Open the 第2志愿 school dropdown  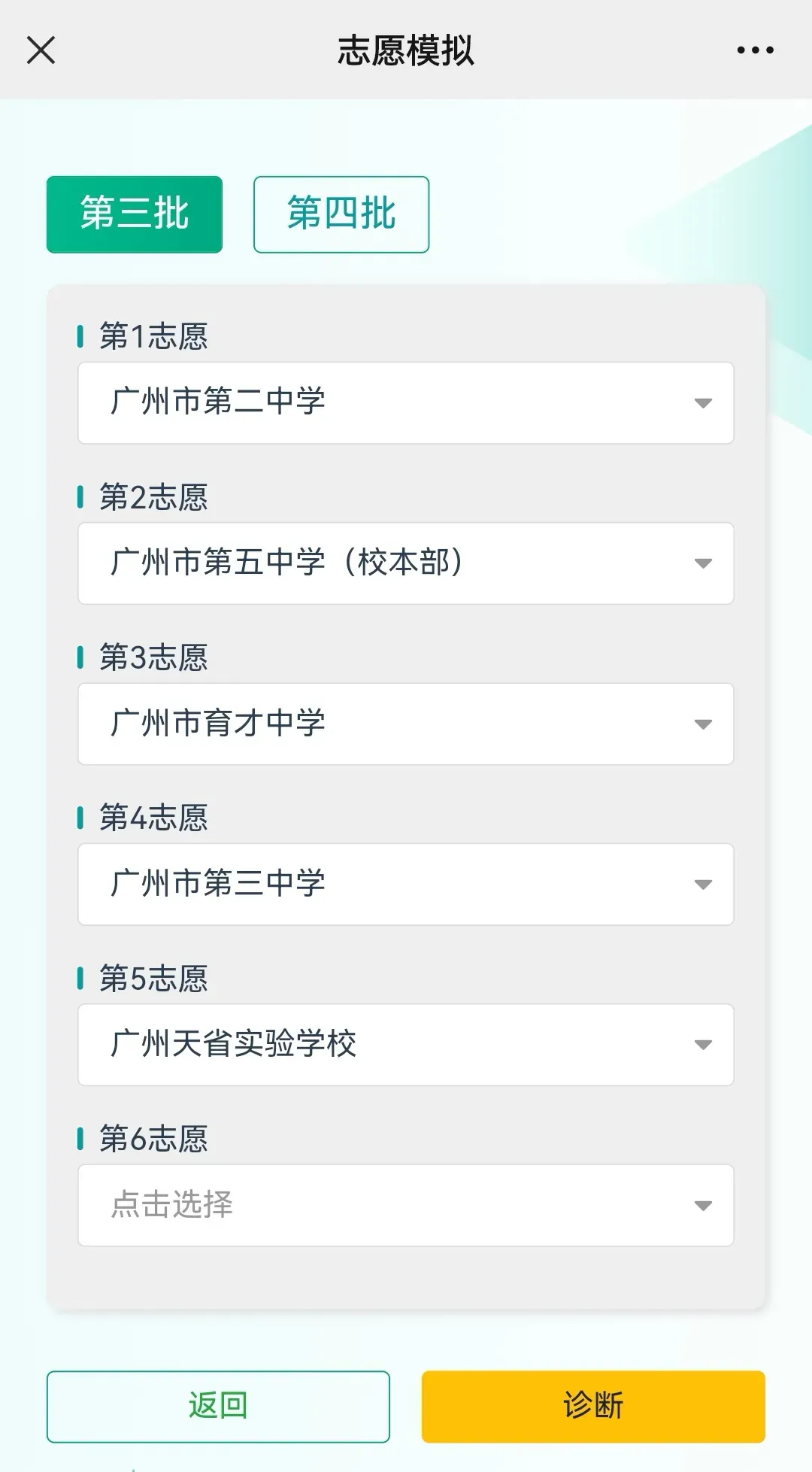coord(405,563)
